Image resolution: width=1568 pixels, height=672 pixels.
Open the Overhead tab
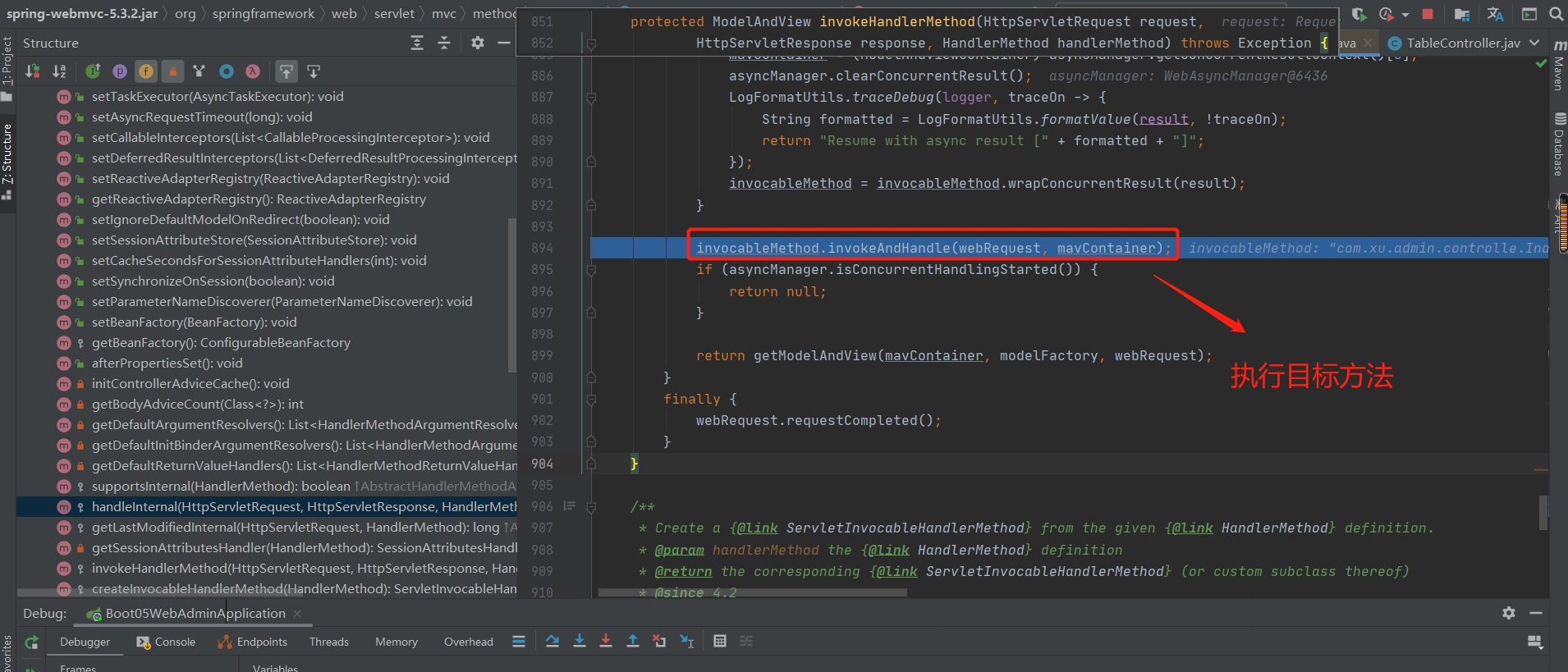tap(469, 642)
